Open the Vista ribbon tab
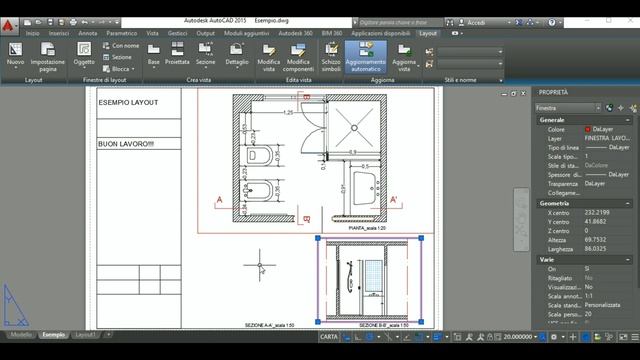Screen dimensions: 640x360 click(152, 33)
